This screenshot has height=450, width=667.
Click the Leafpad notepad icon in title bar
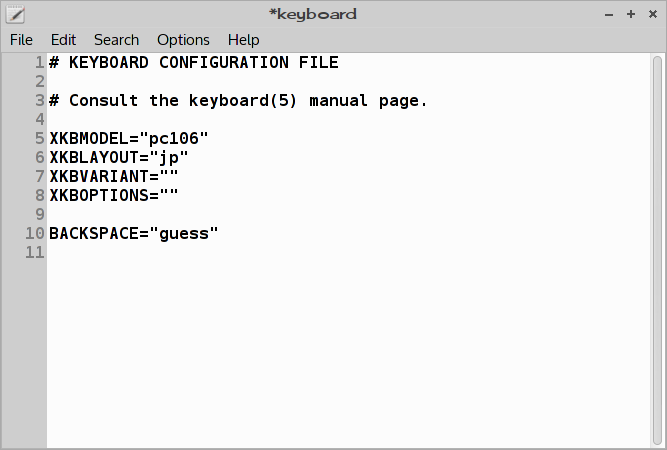(15, 14)
